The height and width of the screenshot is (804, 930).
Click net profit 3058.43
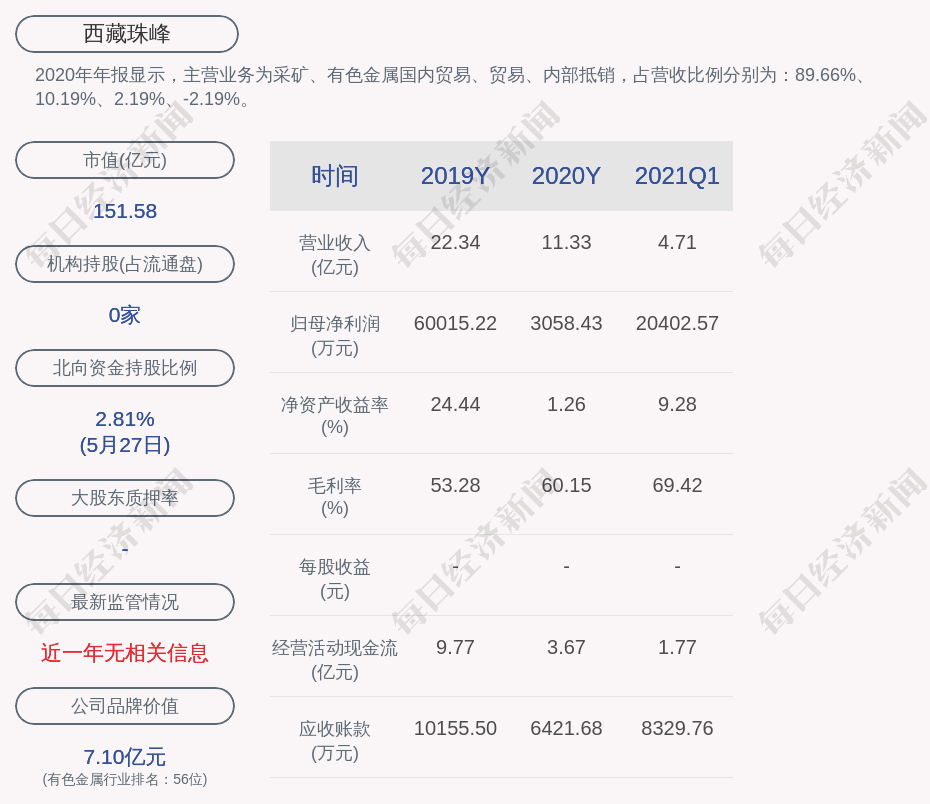pyautogui.click(x=566, y=323)
